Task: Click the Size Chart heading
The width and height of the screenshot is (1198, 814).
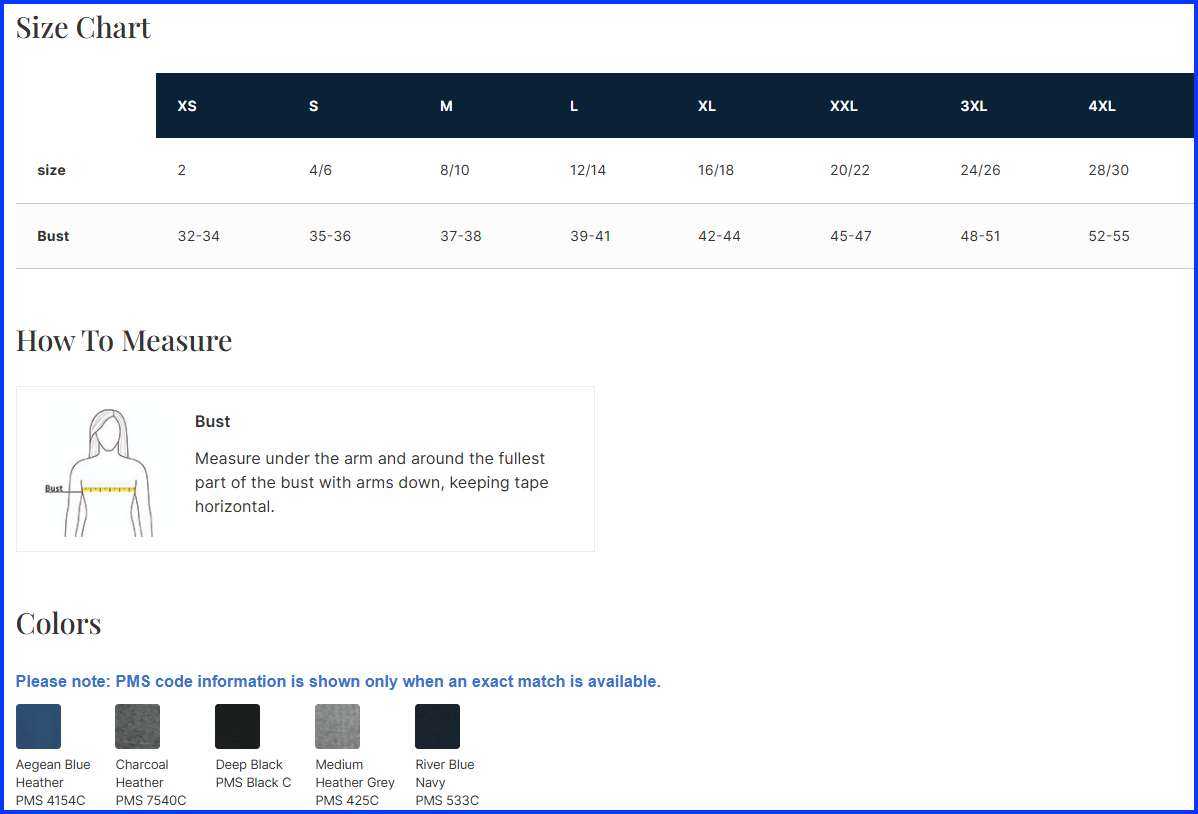Action: 83,28
